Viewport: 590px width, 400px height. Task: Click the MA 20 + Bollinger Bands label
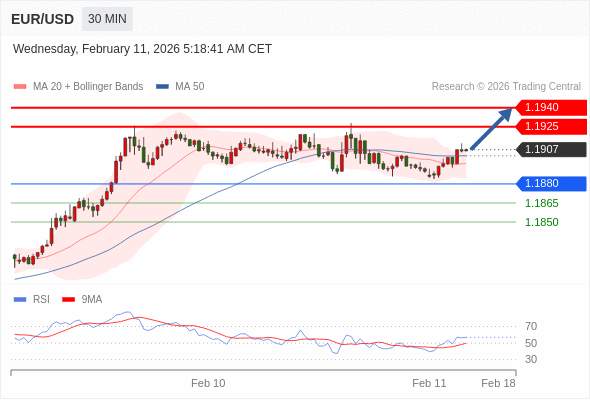coord(88,87)
